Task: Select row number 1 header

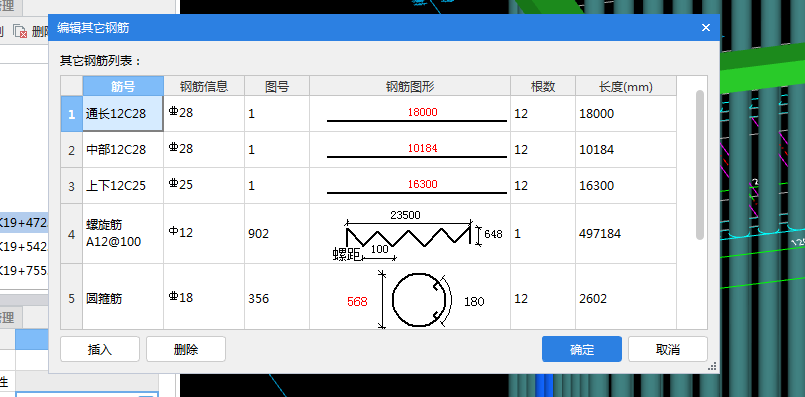Action: [72, 114]
